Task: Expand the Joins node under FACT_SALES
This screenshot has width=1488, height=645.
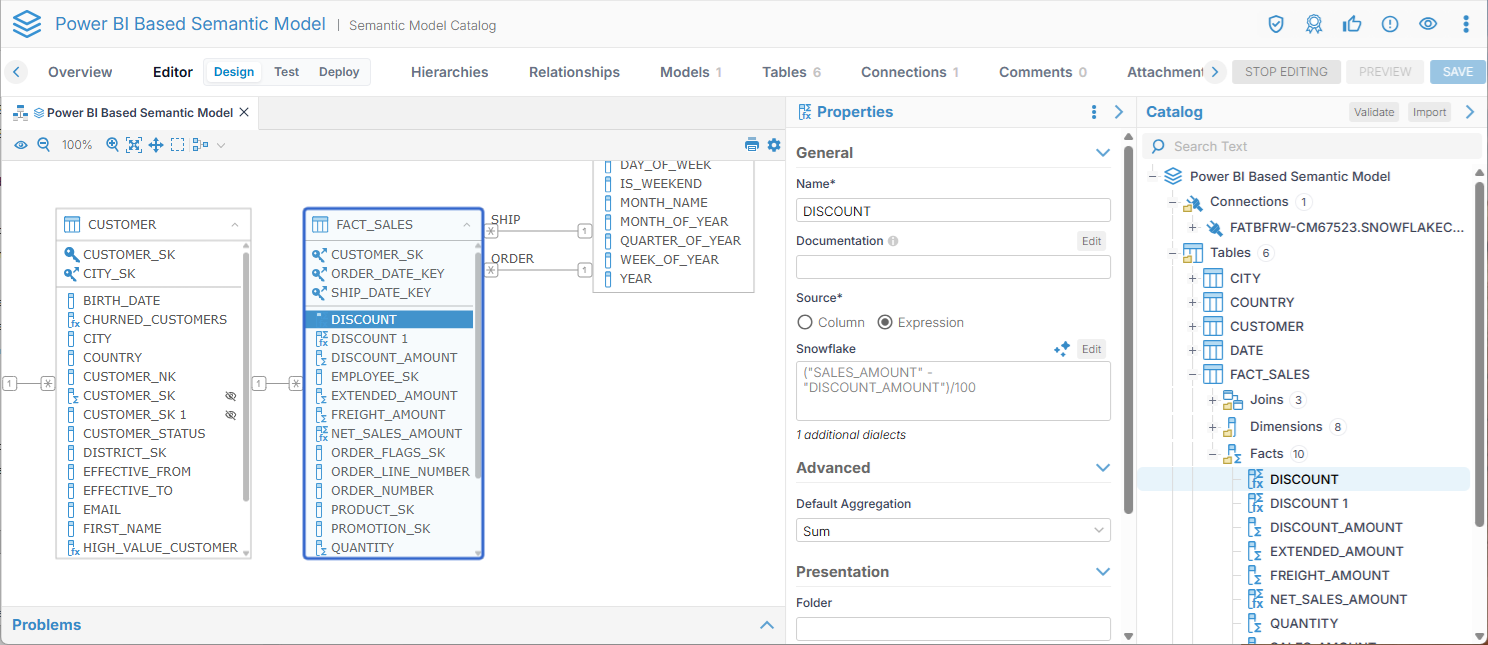Action: coord(1212,400)
